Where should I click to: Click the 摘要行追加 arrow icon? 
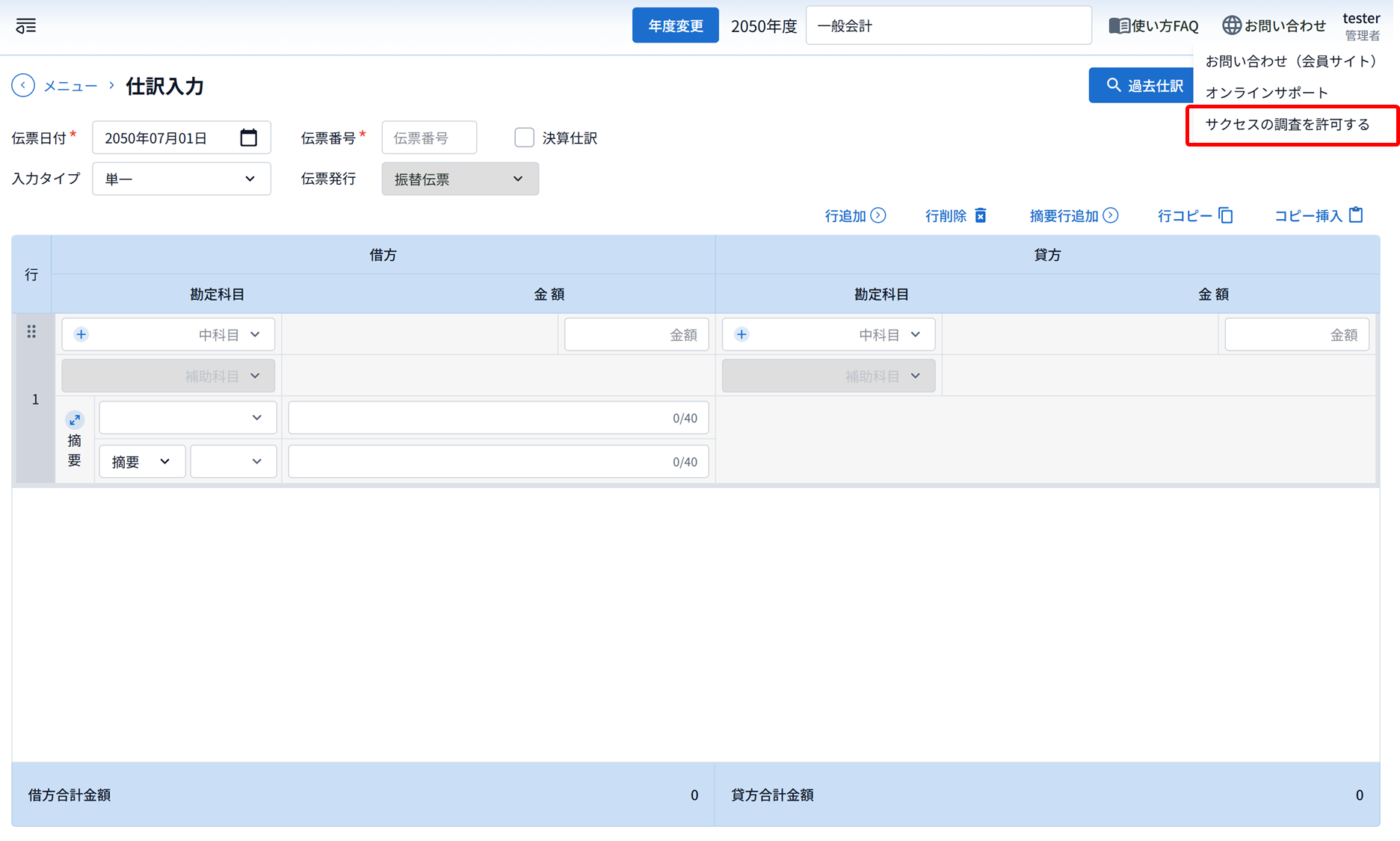(1111, 215)
